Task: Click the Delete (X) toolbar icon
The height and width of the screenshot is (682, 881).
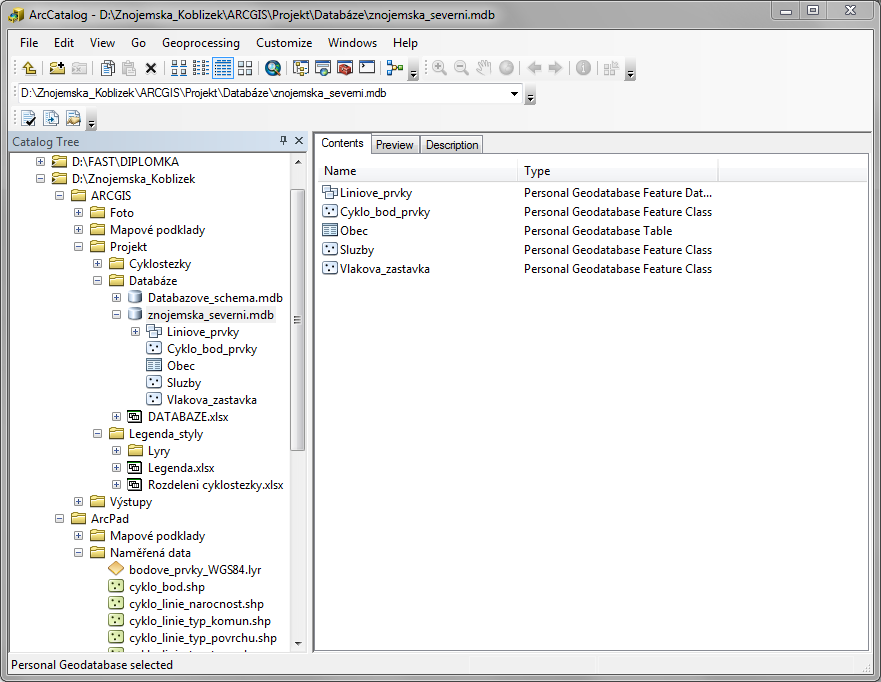Action: pos(151,69)
